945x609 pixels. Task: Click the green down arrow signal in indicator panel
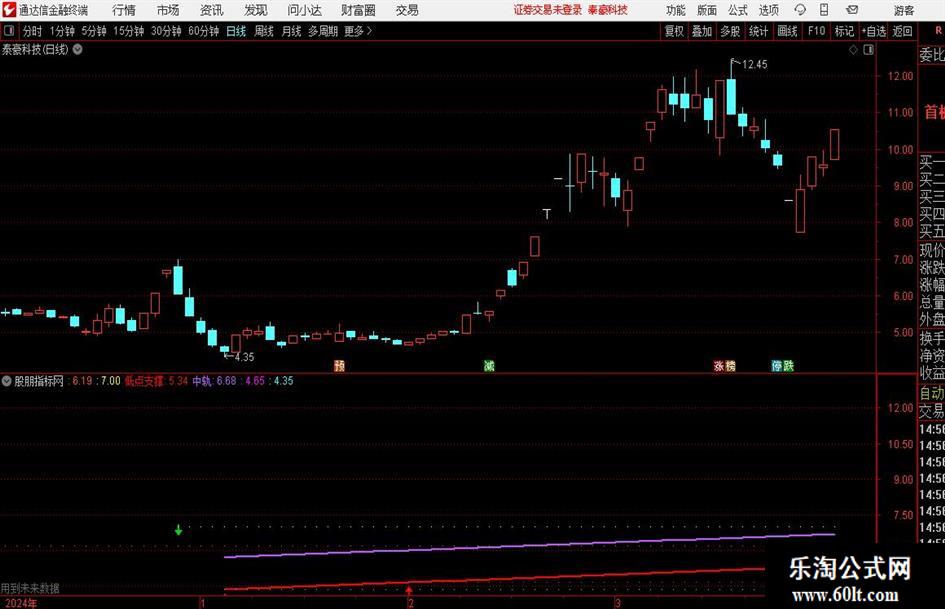178,530
